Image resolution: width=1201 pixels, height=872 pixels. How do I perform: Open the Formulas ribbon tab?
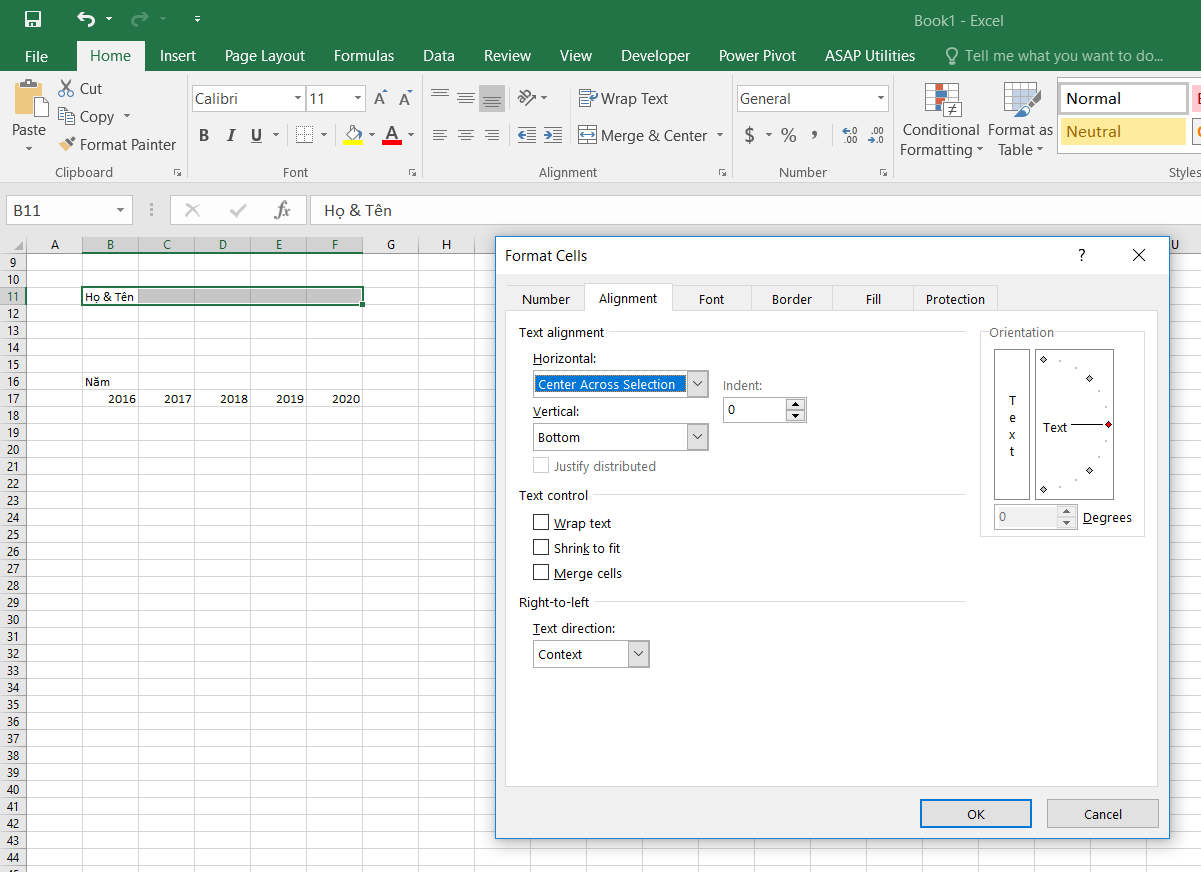pos(364,56)
